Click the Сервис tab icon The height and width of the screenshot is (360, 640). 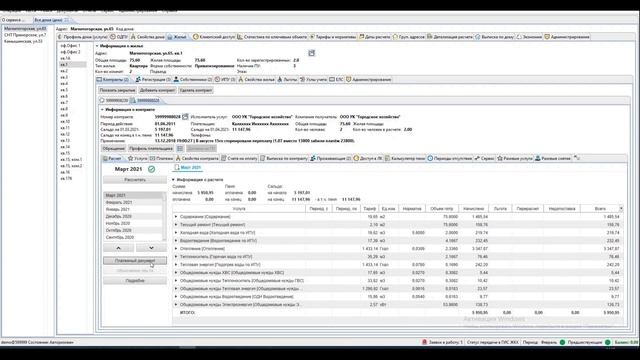[477, 158]
